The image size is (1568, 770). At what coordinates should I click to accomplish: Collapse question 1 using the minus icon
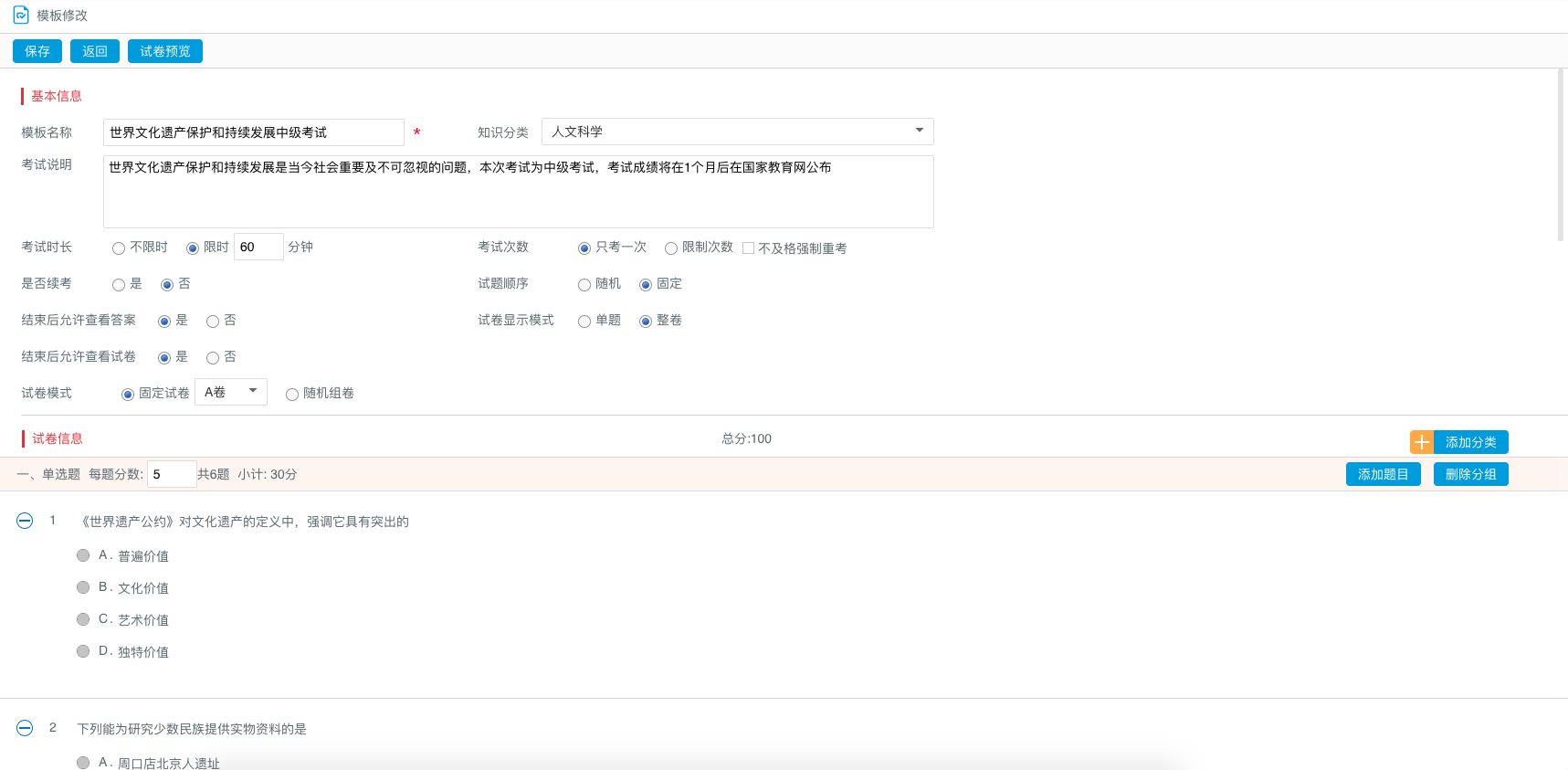[x=25, y=521]
